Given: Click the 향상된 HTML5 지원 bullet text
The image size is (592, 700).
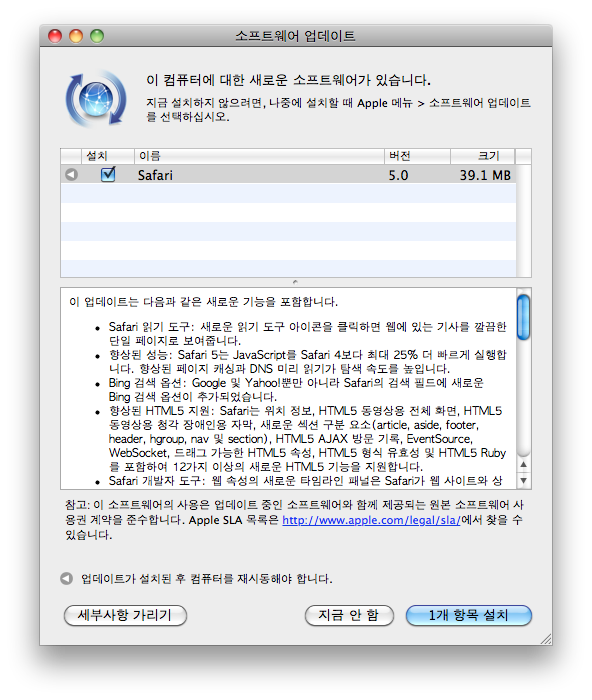Looking at the screenshot, I should pos(308,439).
